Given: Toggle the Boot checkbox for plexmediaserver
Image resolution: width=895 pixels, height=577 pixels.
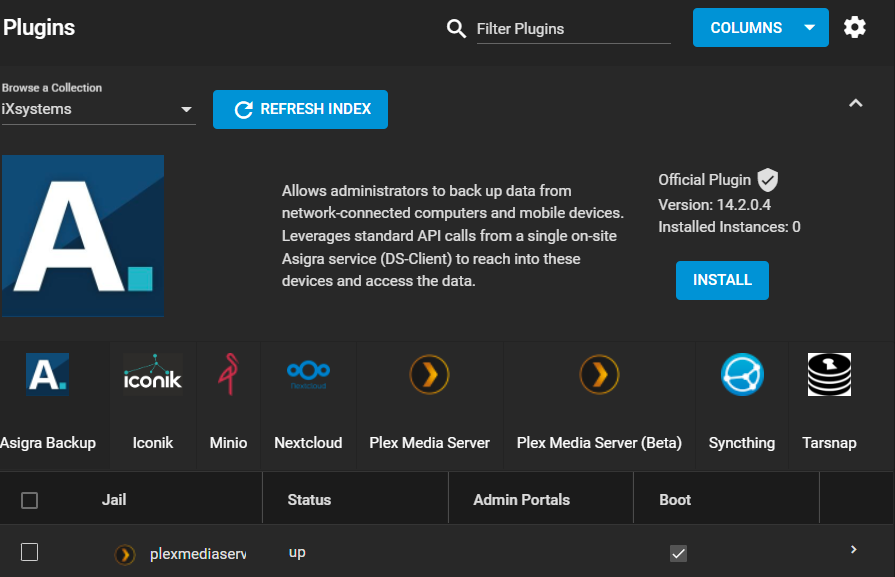Looking at the screenshot, I should (678, 553).
